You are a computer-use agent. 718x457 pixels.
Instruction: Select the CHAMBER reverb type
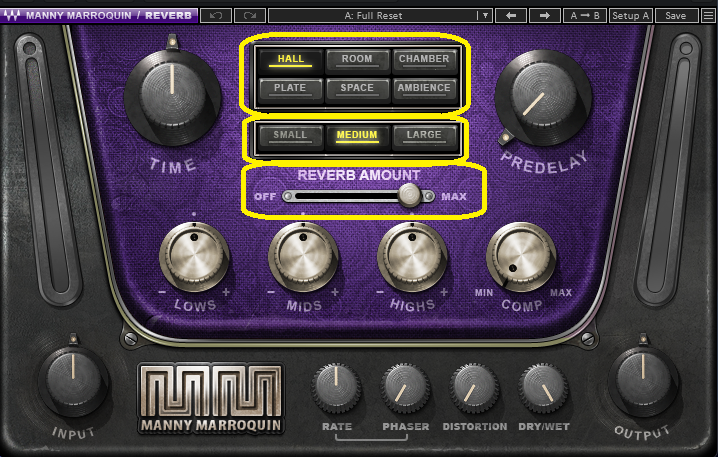pyautogui.click(x=424, y=60)
